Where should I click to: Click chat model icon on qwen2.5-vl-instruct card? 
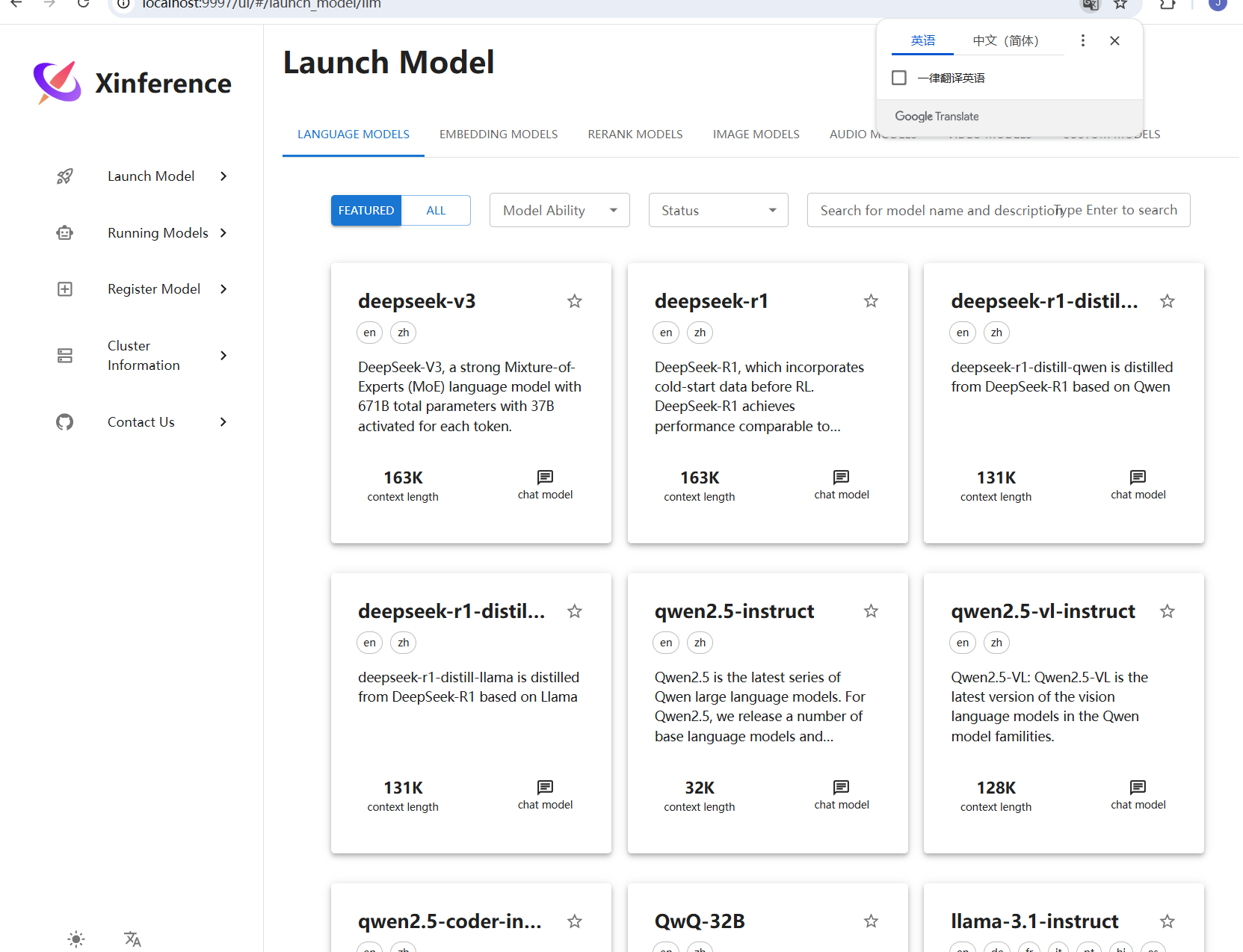pos(1138,788)
